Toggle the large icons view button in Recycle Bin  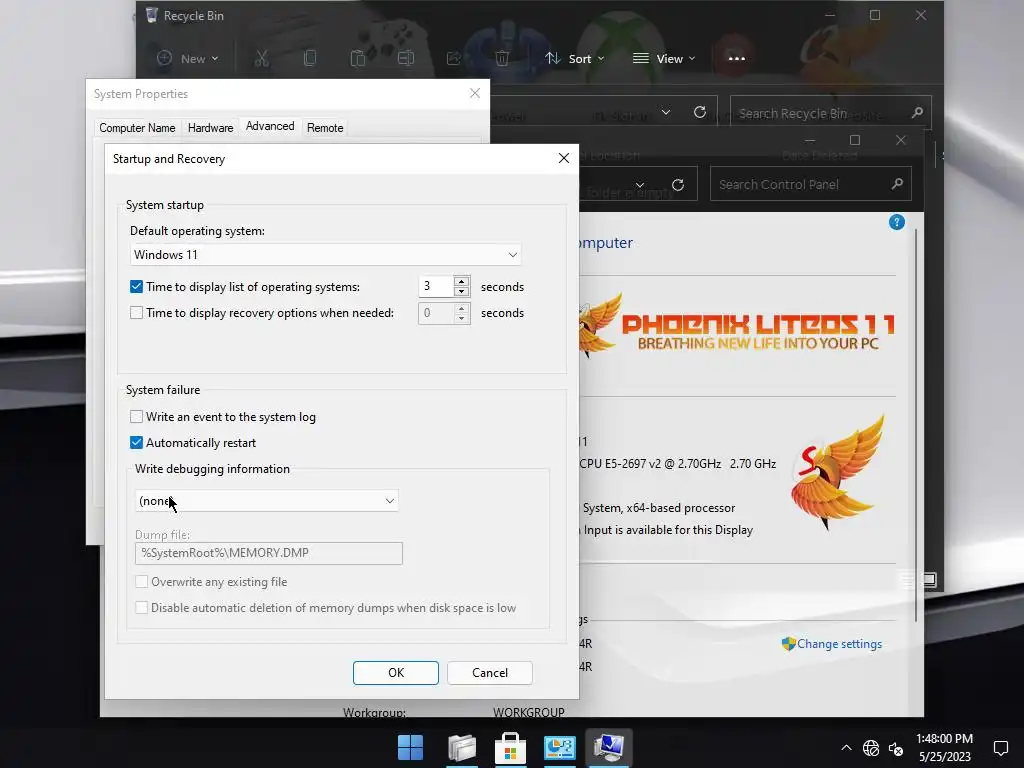[929, 580]
